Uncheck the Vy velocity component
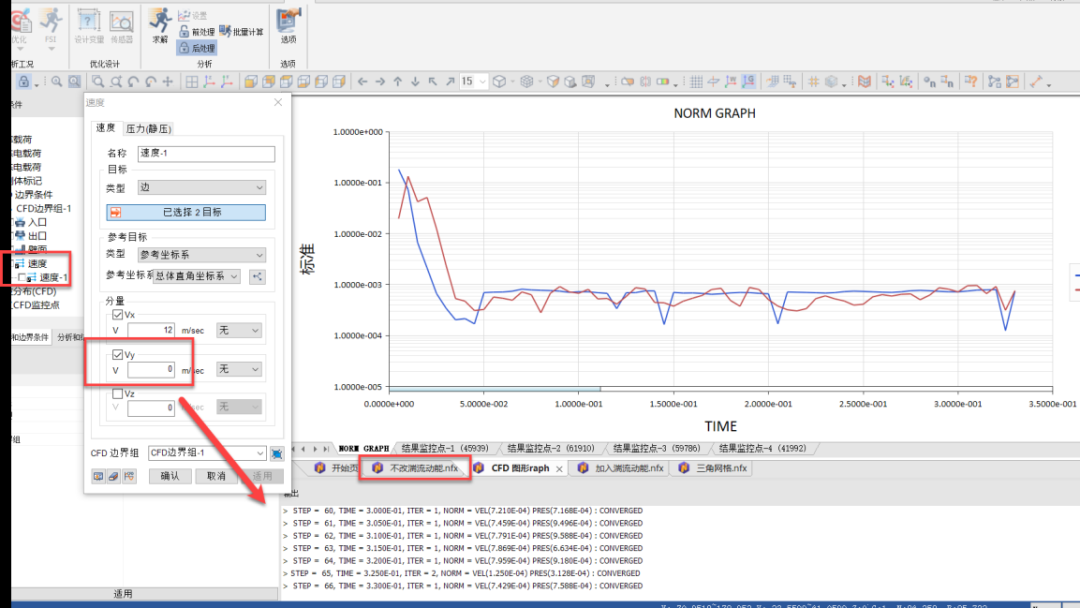Screen dimensions: 1080x608 (119, 355)
